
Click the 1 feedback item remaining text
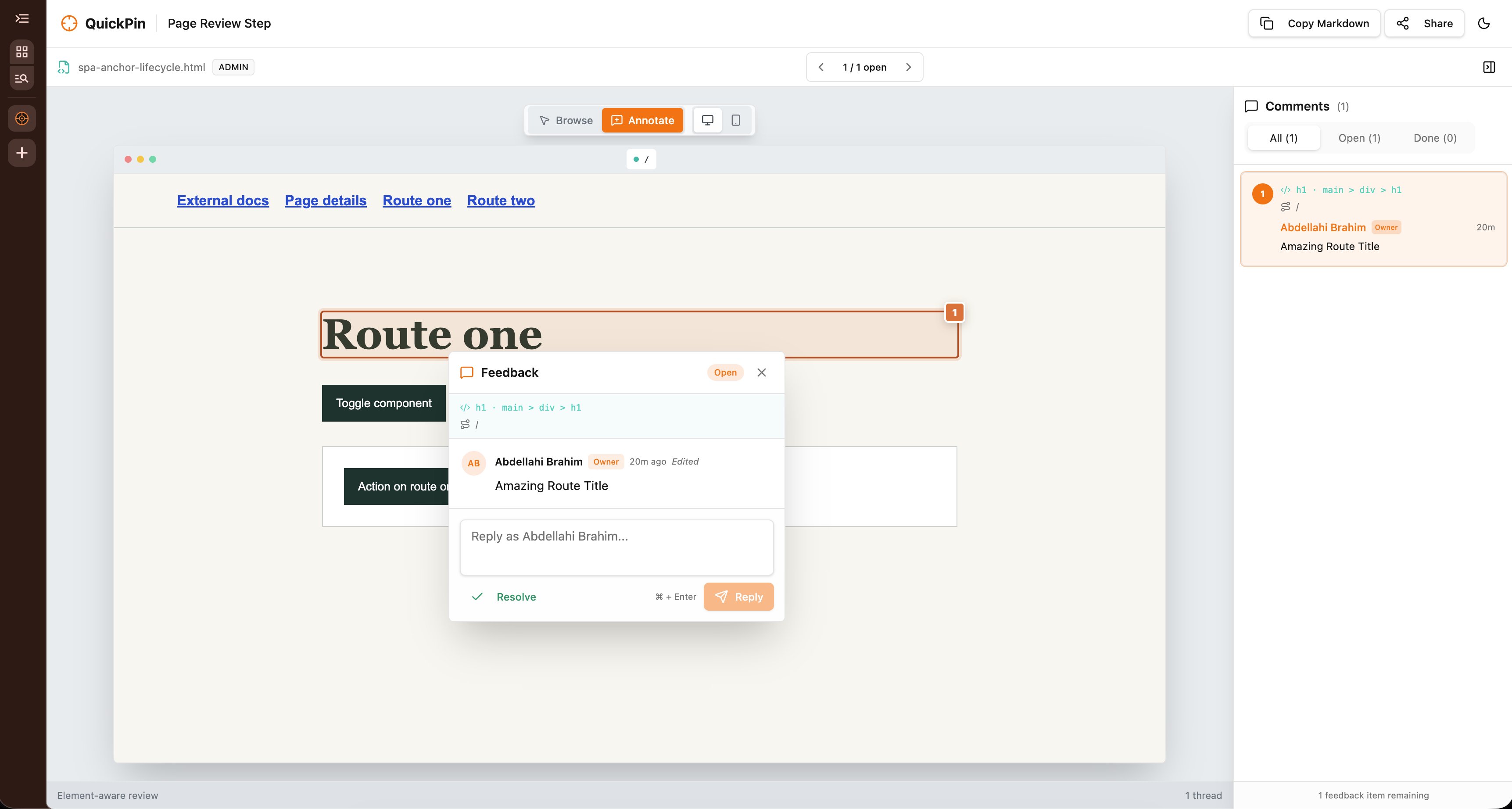[x=1373, y=795]
